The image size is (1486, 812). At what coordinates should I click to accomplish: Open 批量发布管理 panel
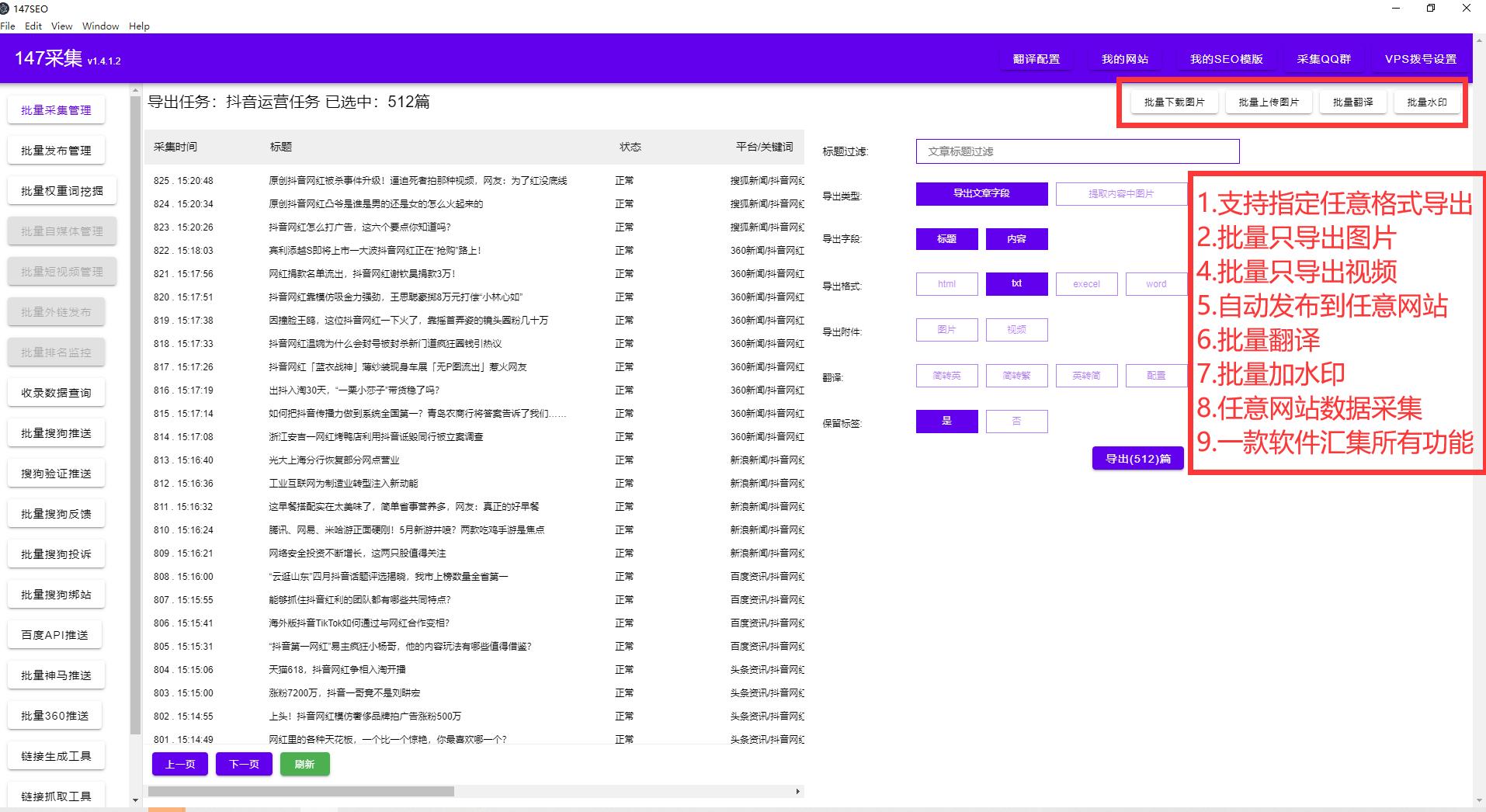click(56, 150)
